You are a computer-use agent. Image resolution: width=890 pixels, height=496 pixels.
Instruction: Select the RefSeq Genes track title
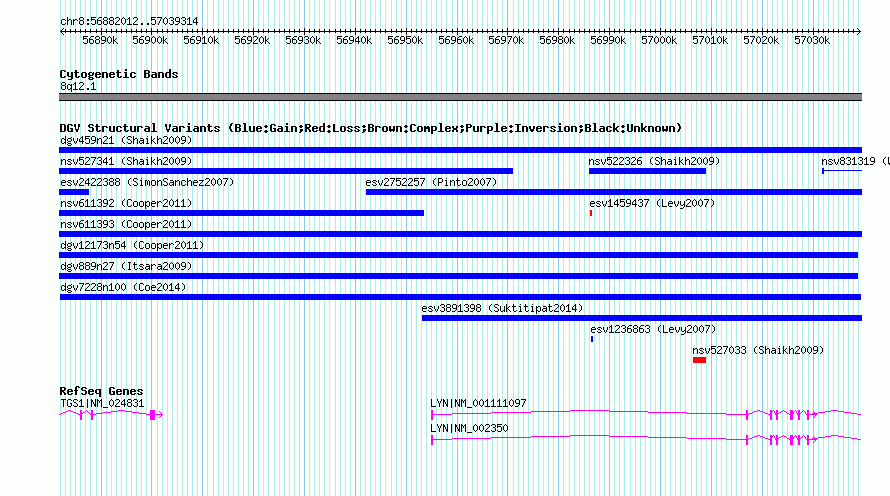101,391
